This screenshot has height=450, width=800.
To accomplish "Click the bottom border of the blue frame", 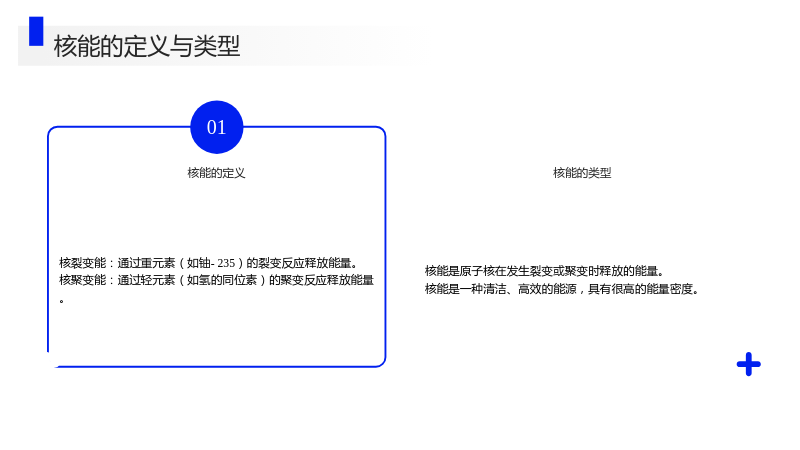I will pos(217,366).
